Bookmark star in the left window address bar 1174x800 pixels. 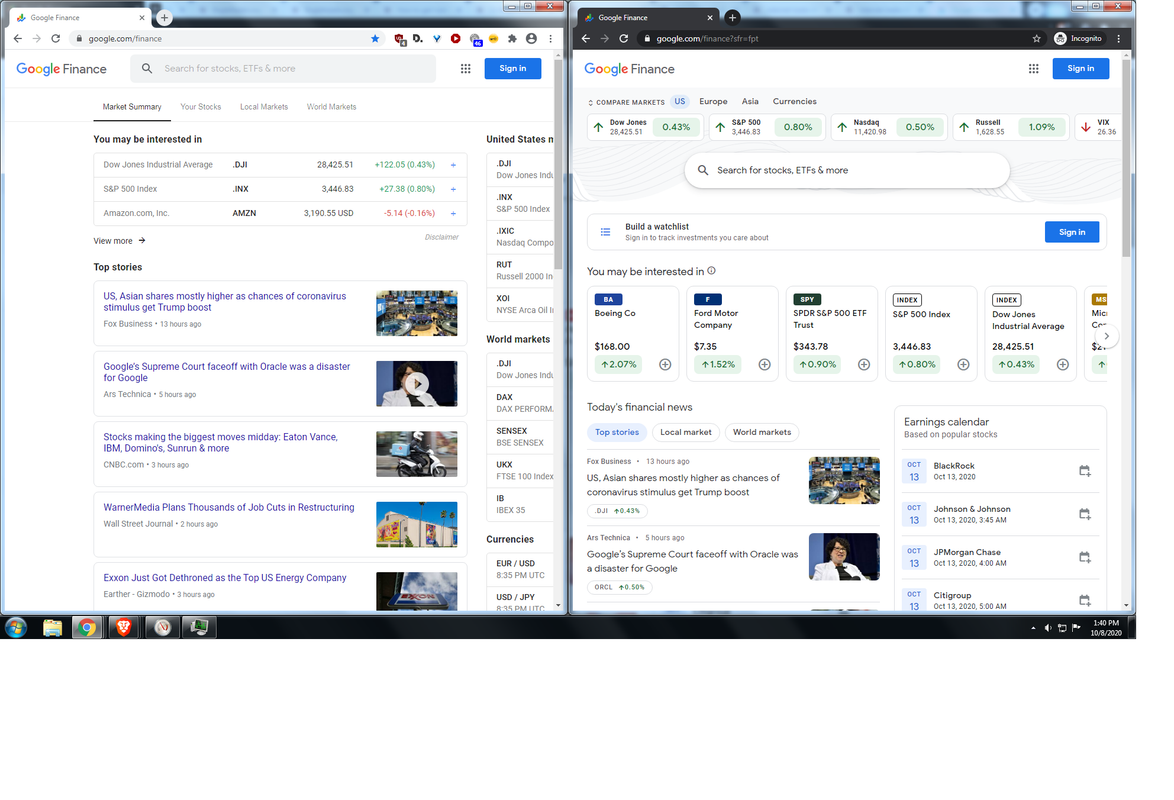pos(375,38)
